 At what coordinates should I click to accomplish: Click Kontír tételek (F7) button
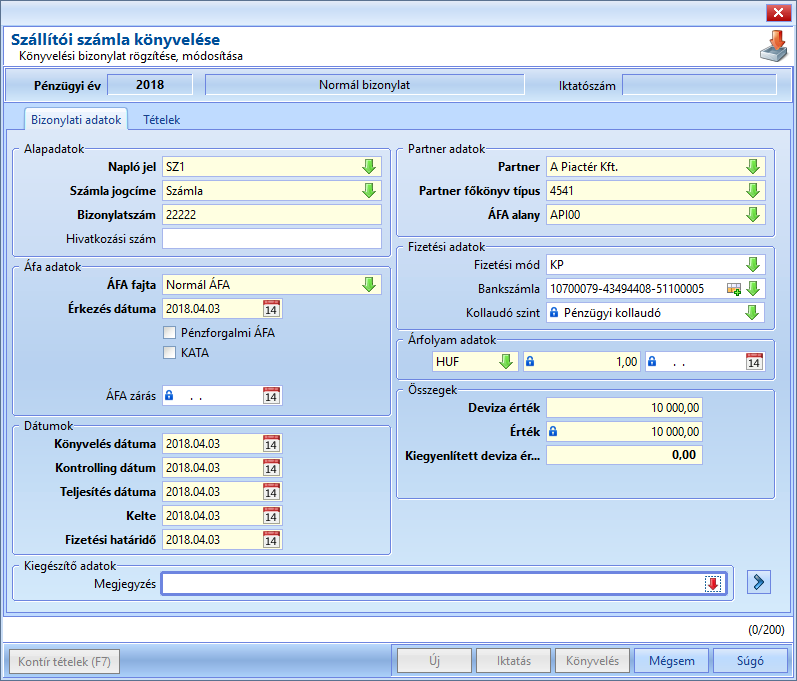click(x=64, y=662)
